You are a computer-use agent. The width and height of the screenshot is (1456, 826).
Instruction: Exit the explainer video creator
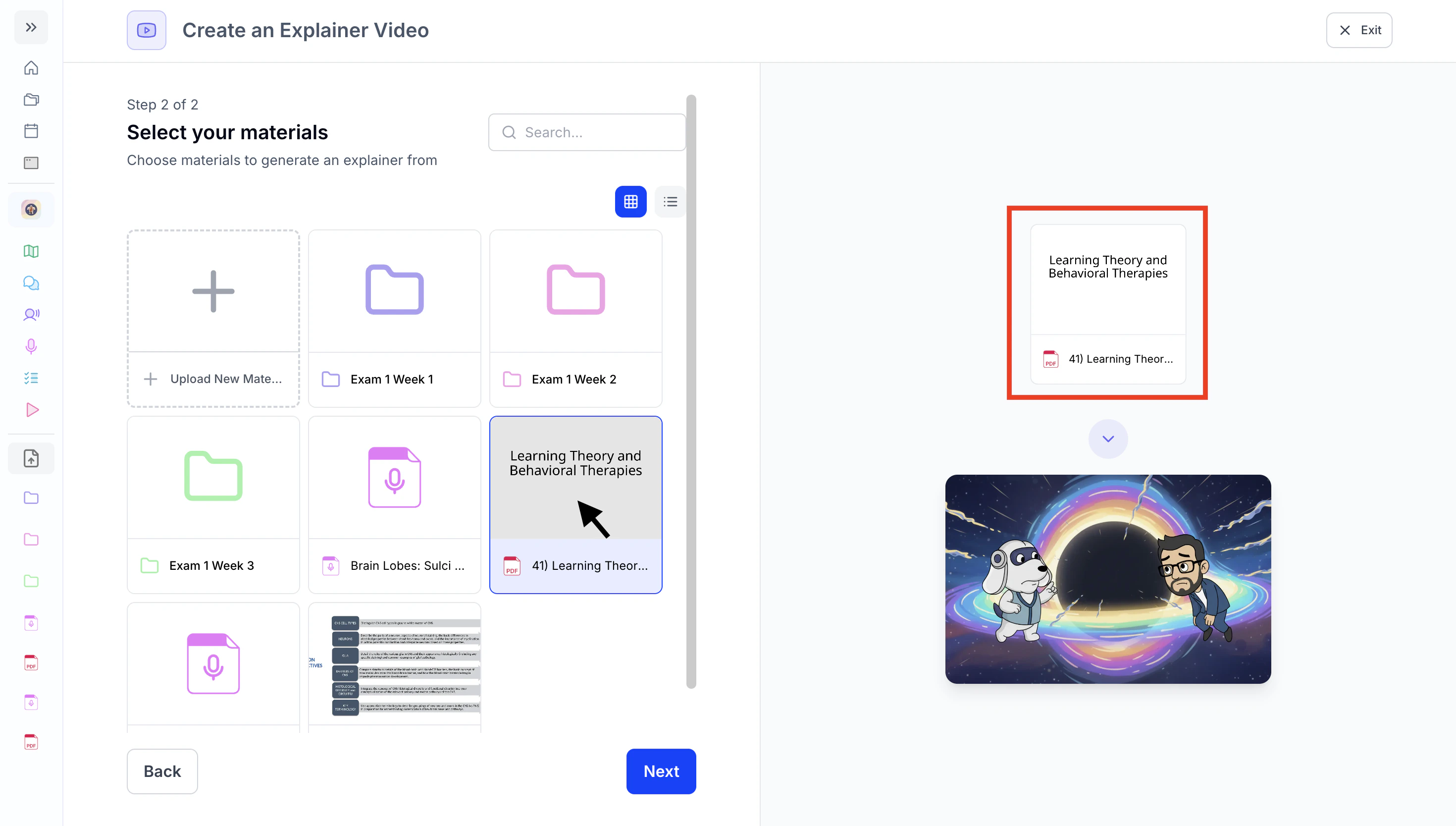(1359, 30)
